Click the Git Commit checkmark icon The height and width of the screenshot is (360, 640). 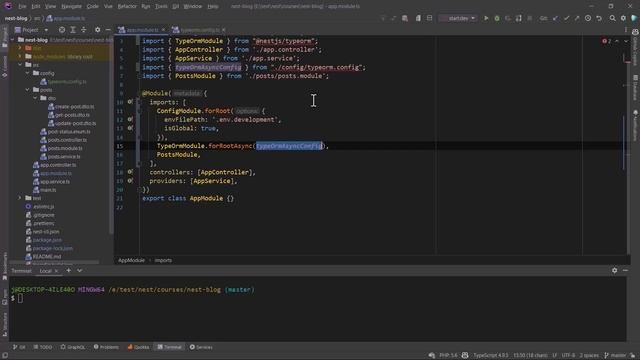click(x=566, y=18)
